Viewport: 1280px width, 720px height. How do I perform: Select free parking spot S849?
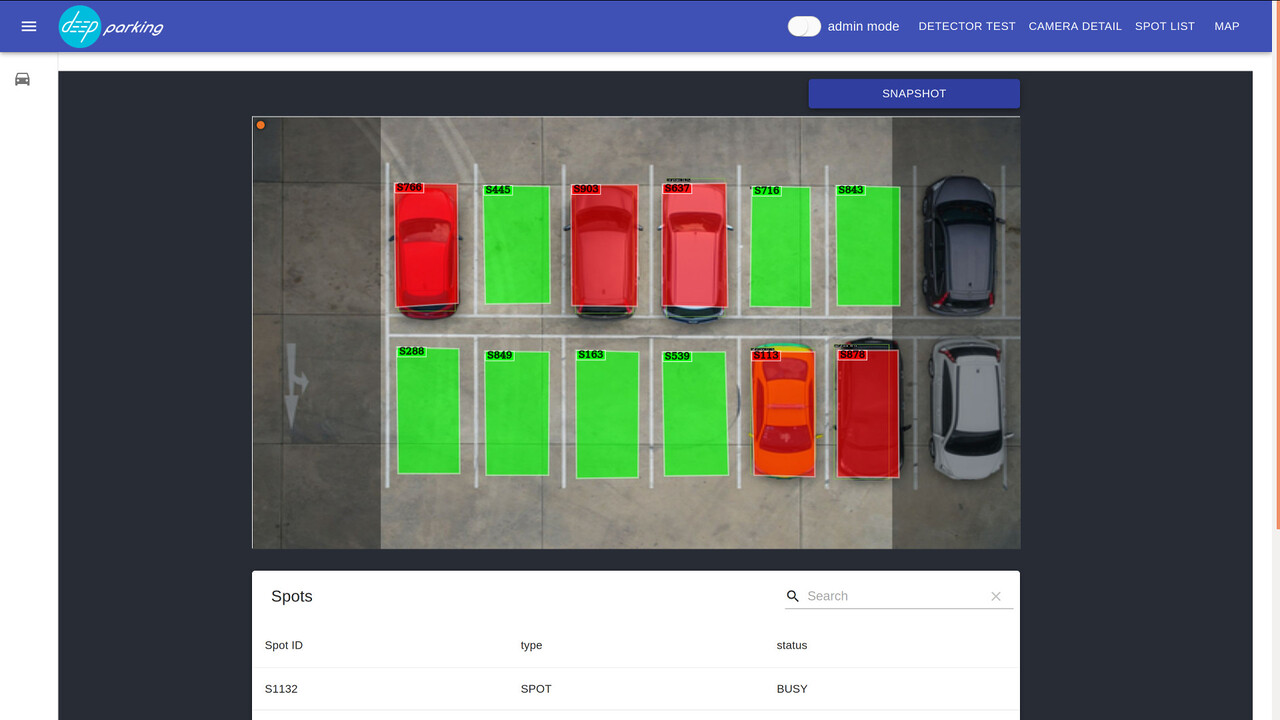click(517, 413)
